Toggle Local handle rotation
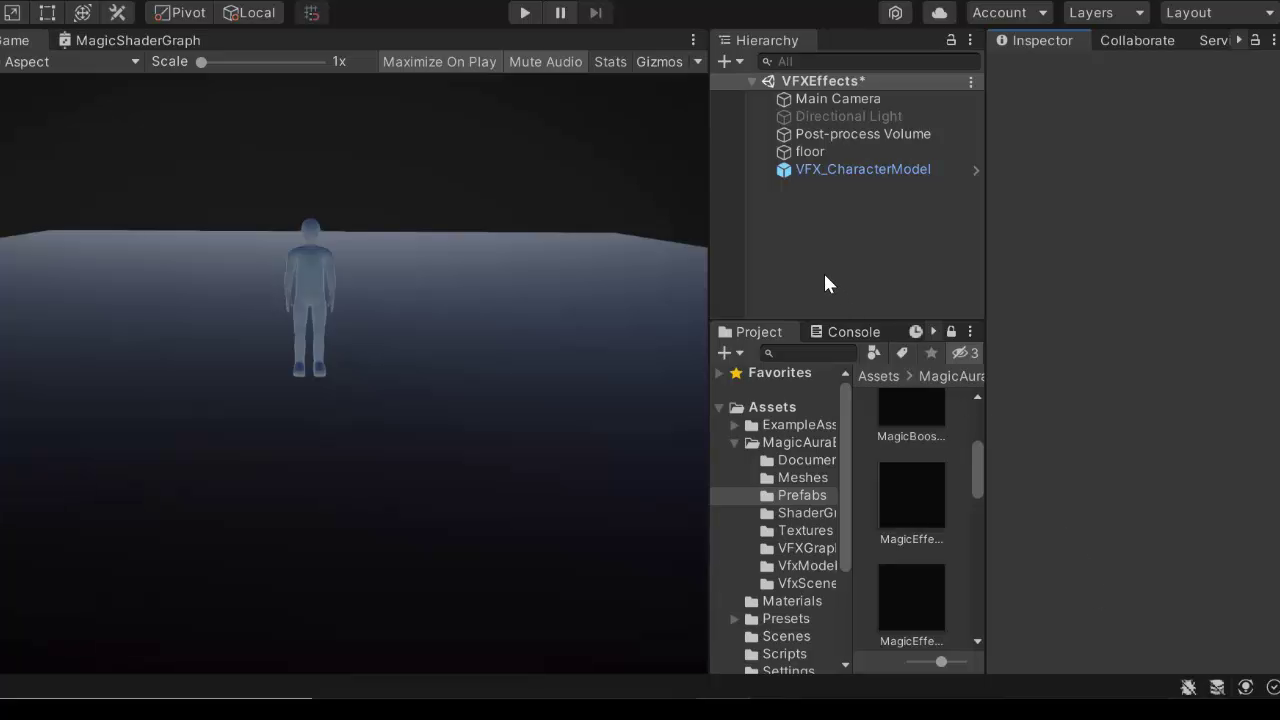This screenshot has width=1280, height=720. tap(249, 13)
